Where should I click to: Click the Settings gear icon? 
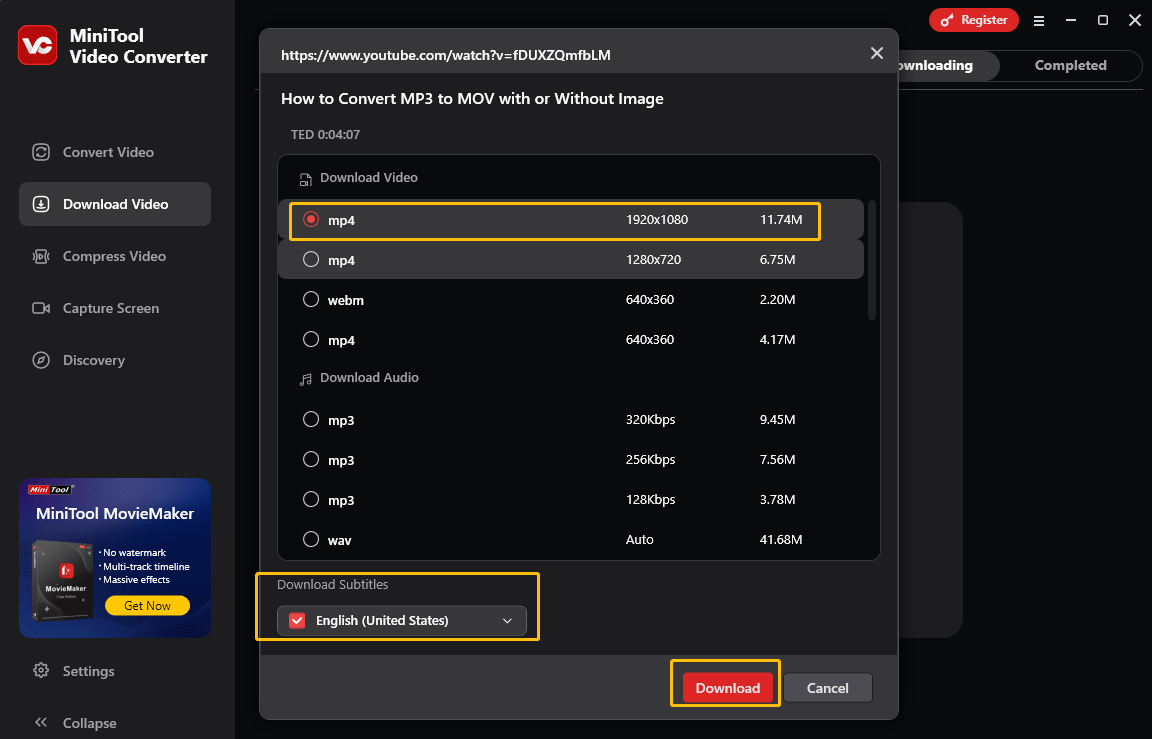[41, 671]
